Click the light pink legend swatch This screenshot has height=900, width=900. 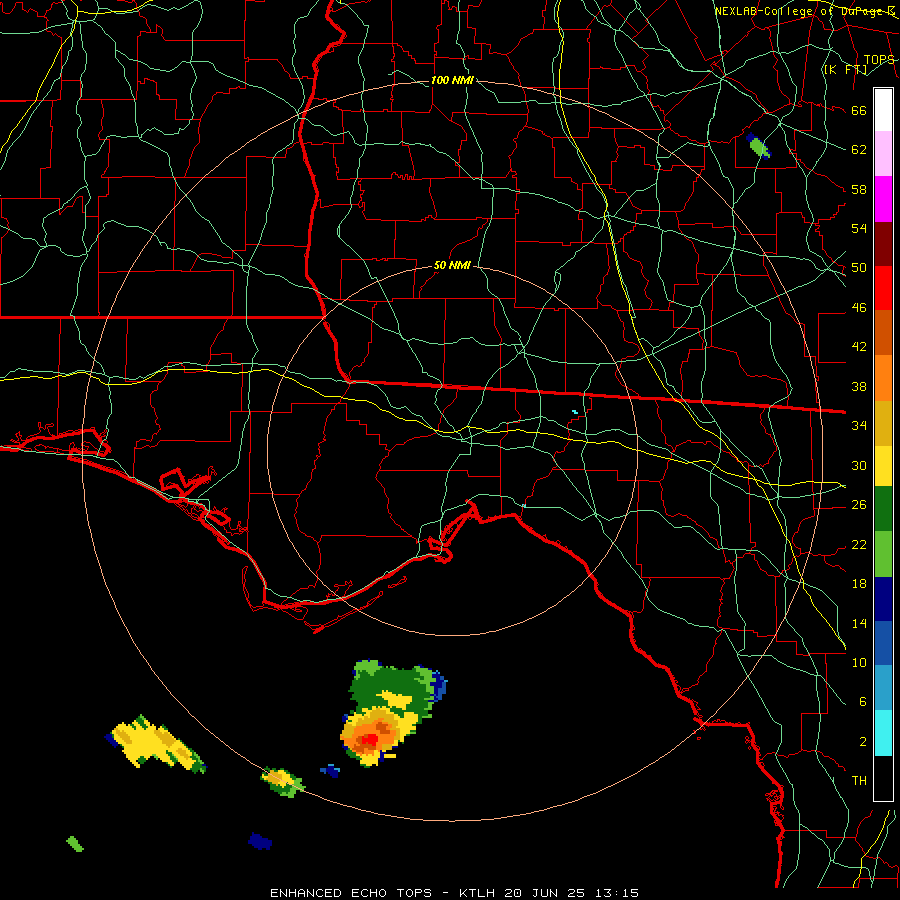(x=883, y=153)
